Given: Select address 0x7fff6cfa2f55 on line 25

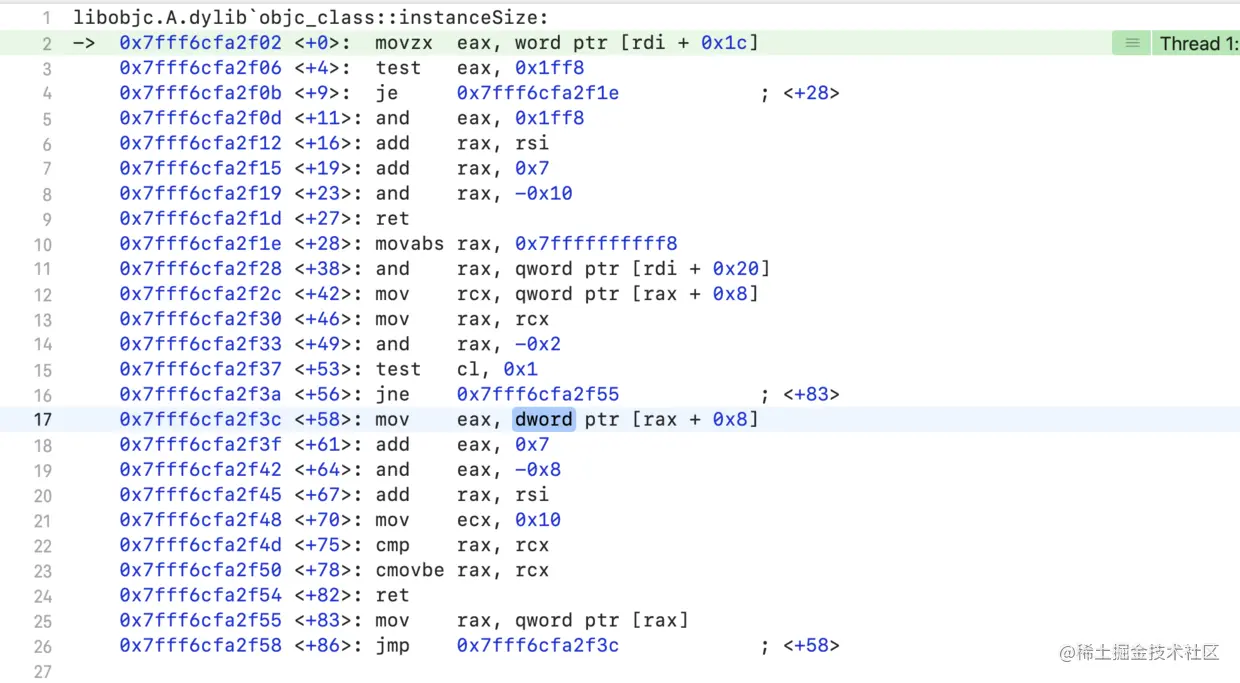Looking at the screenshot, I should click(x=200, y=620).
